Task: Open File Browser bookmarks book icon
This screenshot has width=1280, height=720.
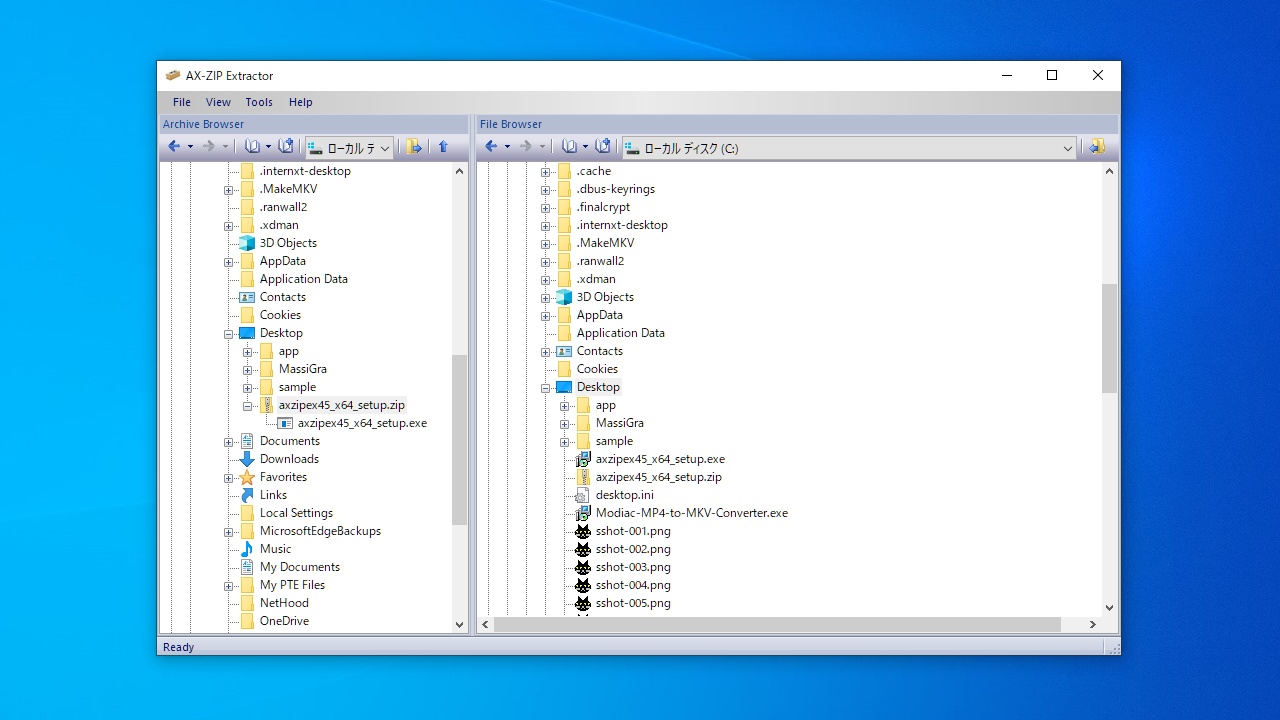Action: 570,147
